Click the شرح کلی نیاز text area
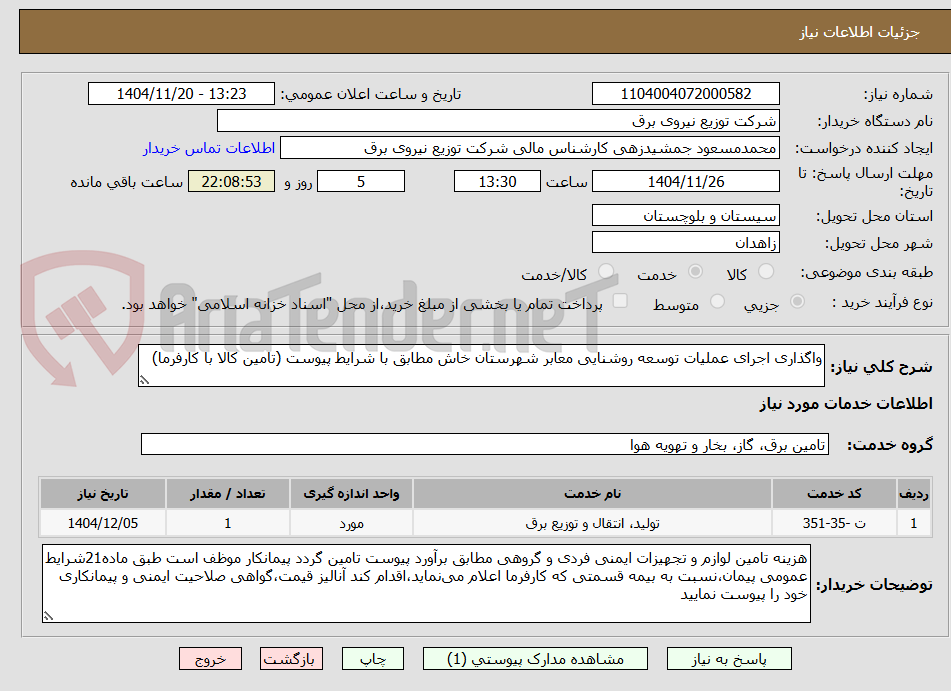 click(481, 366)
